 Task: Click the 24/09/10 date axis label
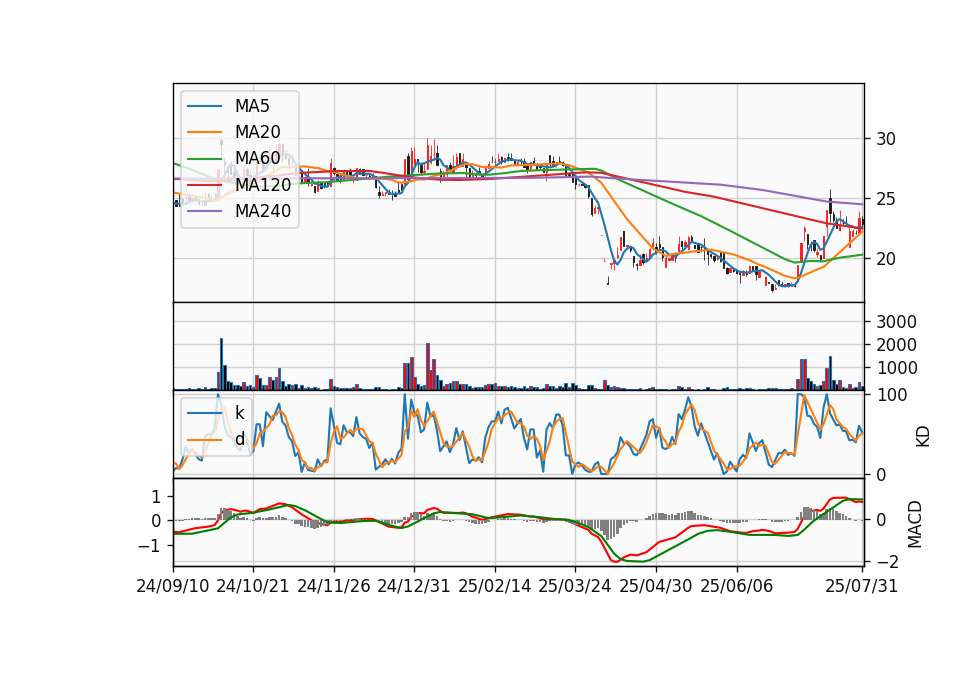(173, 586)
